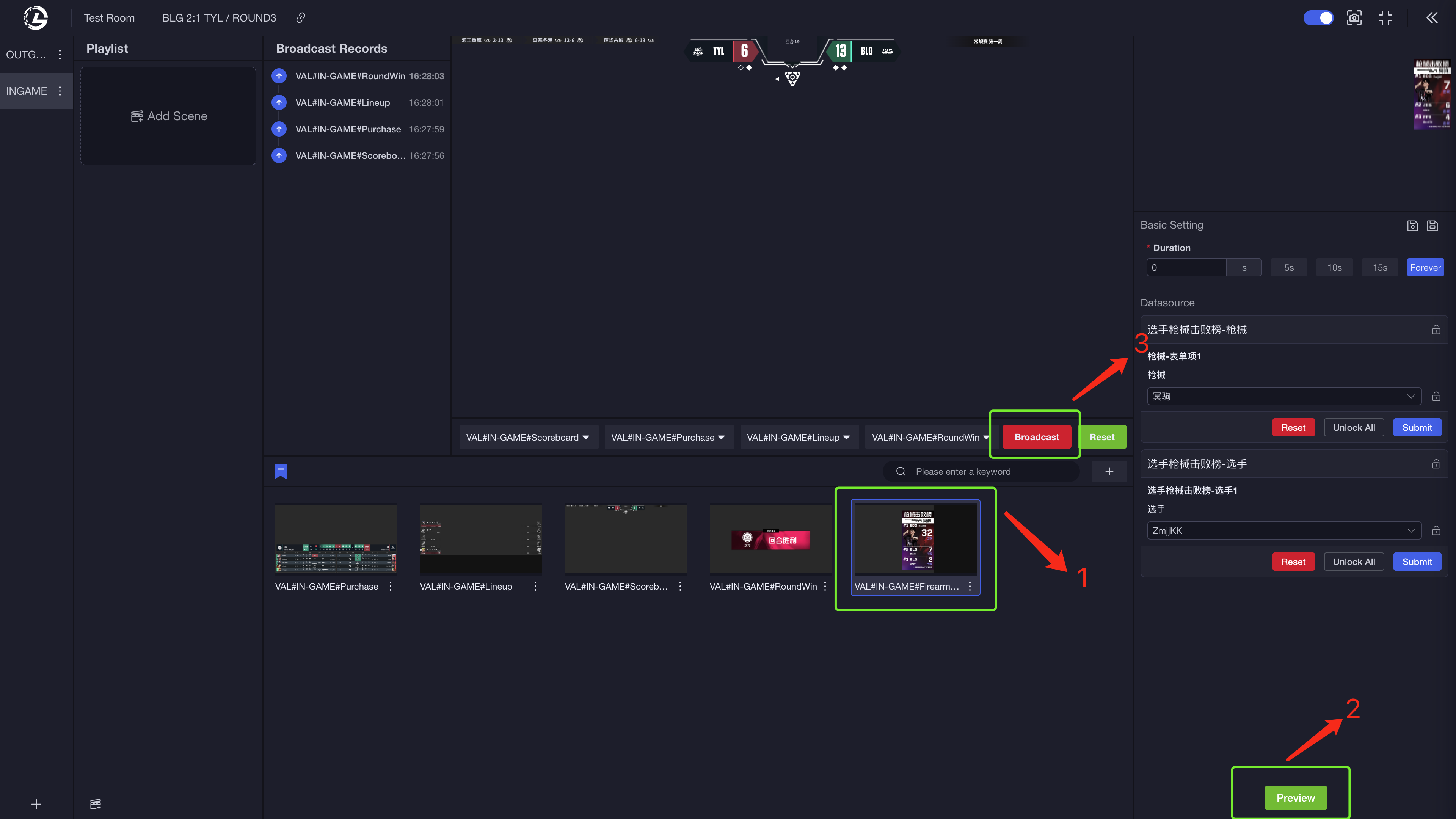The width and height of the screenshot is (1456, 819).
Task: Switch to the OUTG... tab
Action: 26,55
